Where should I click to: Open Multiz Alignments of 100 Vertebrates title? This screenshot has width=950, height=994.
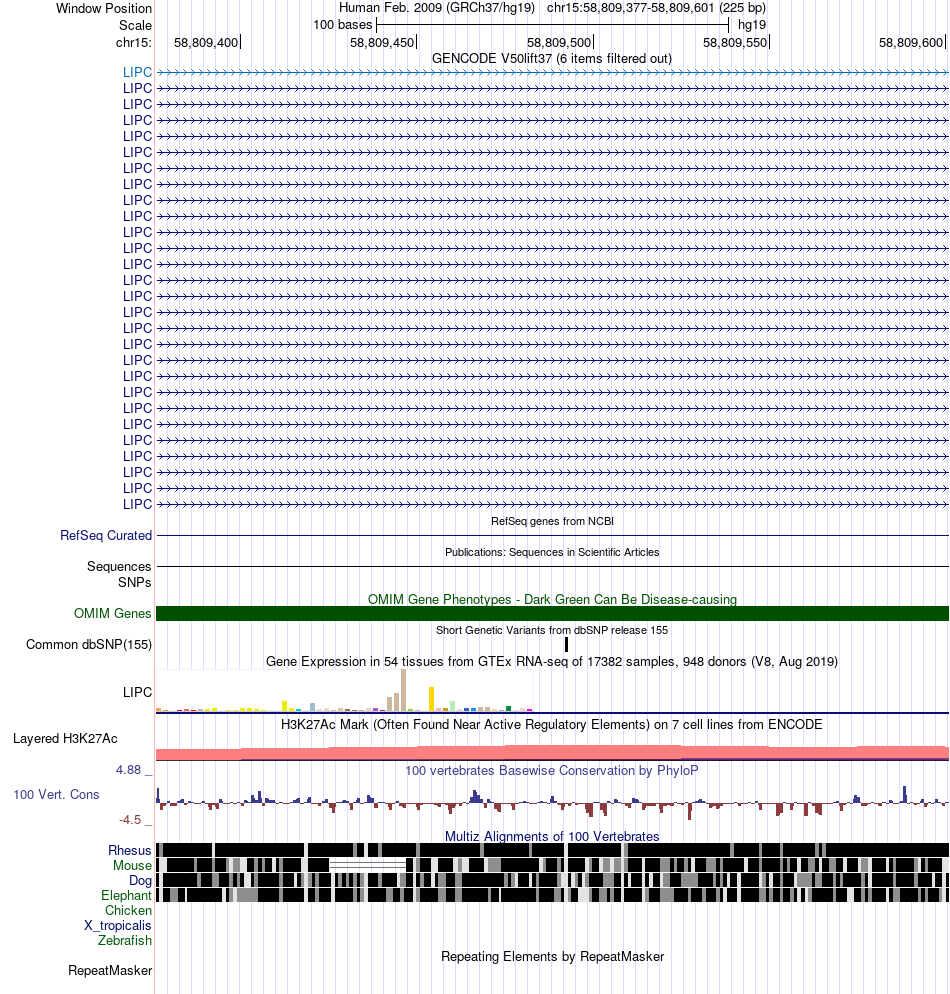point(552,836)
